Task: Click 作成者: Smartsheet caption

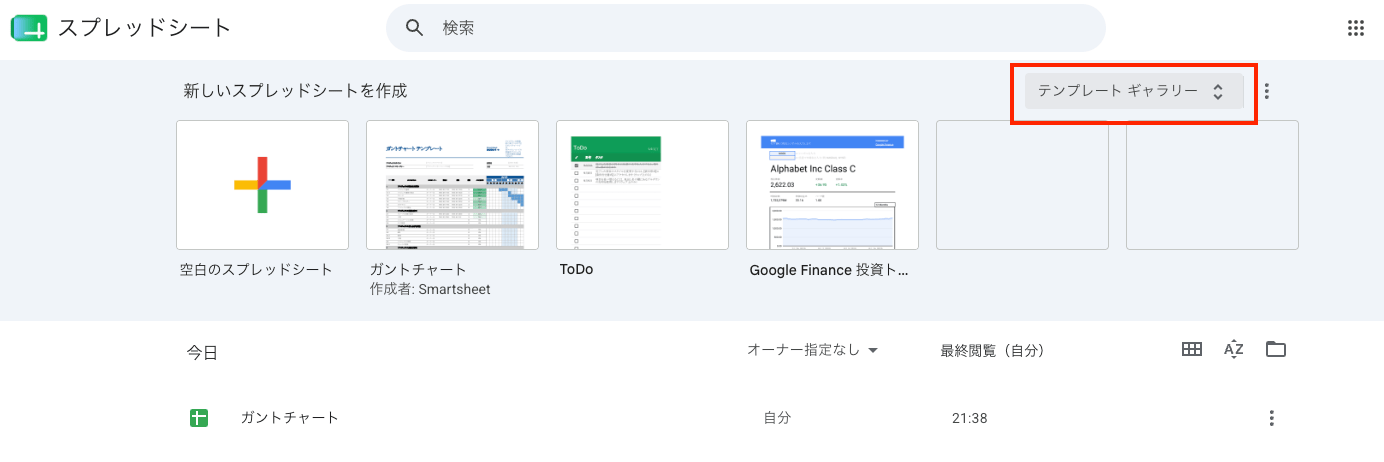Action: (430, 290)
